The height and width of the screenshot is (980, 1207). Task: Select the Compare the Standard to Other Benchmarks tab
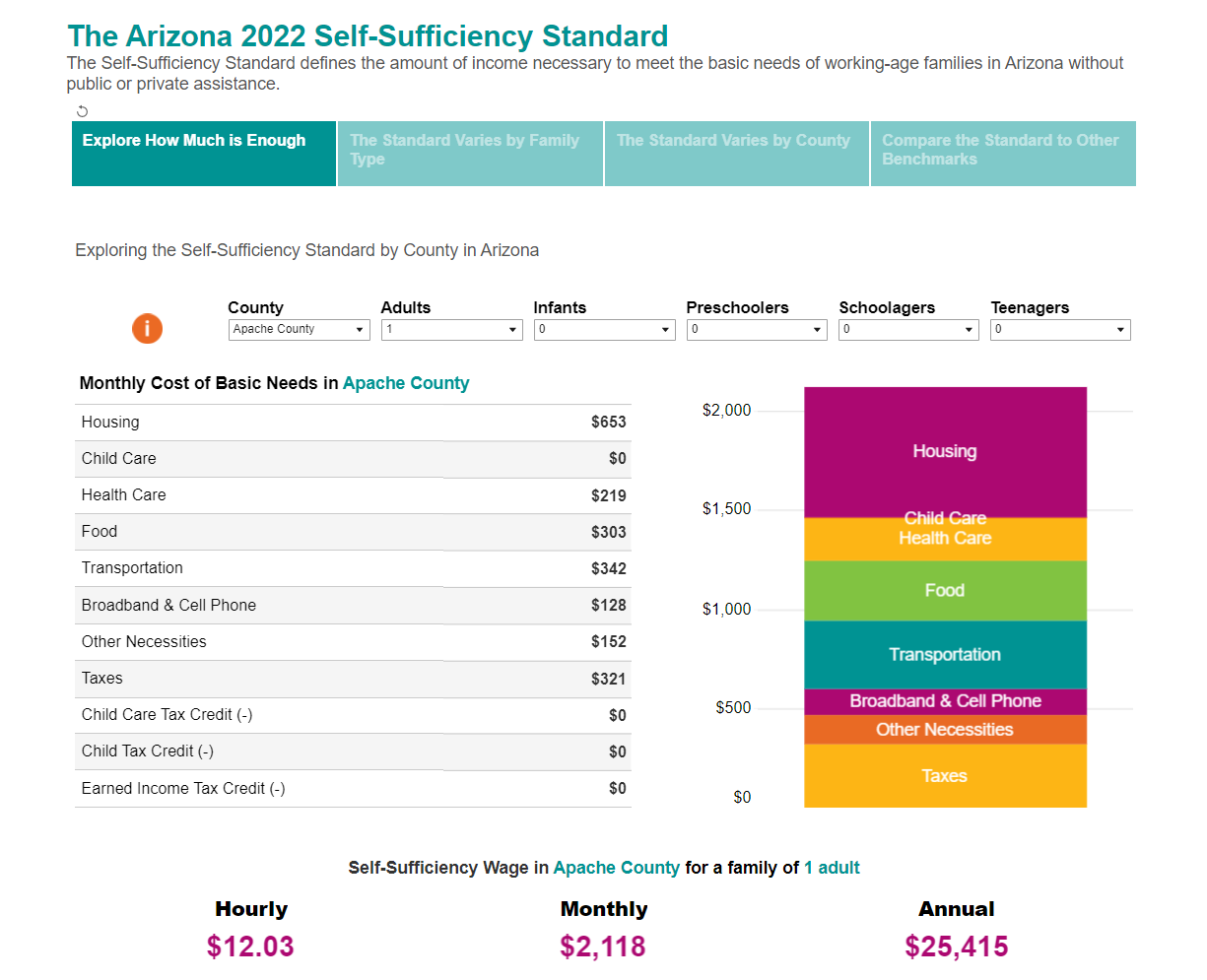[x=1002, y=154]
